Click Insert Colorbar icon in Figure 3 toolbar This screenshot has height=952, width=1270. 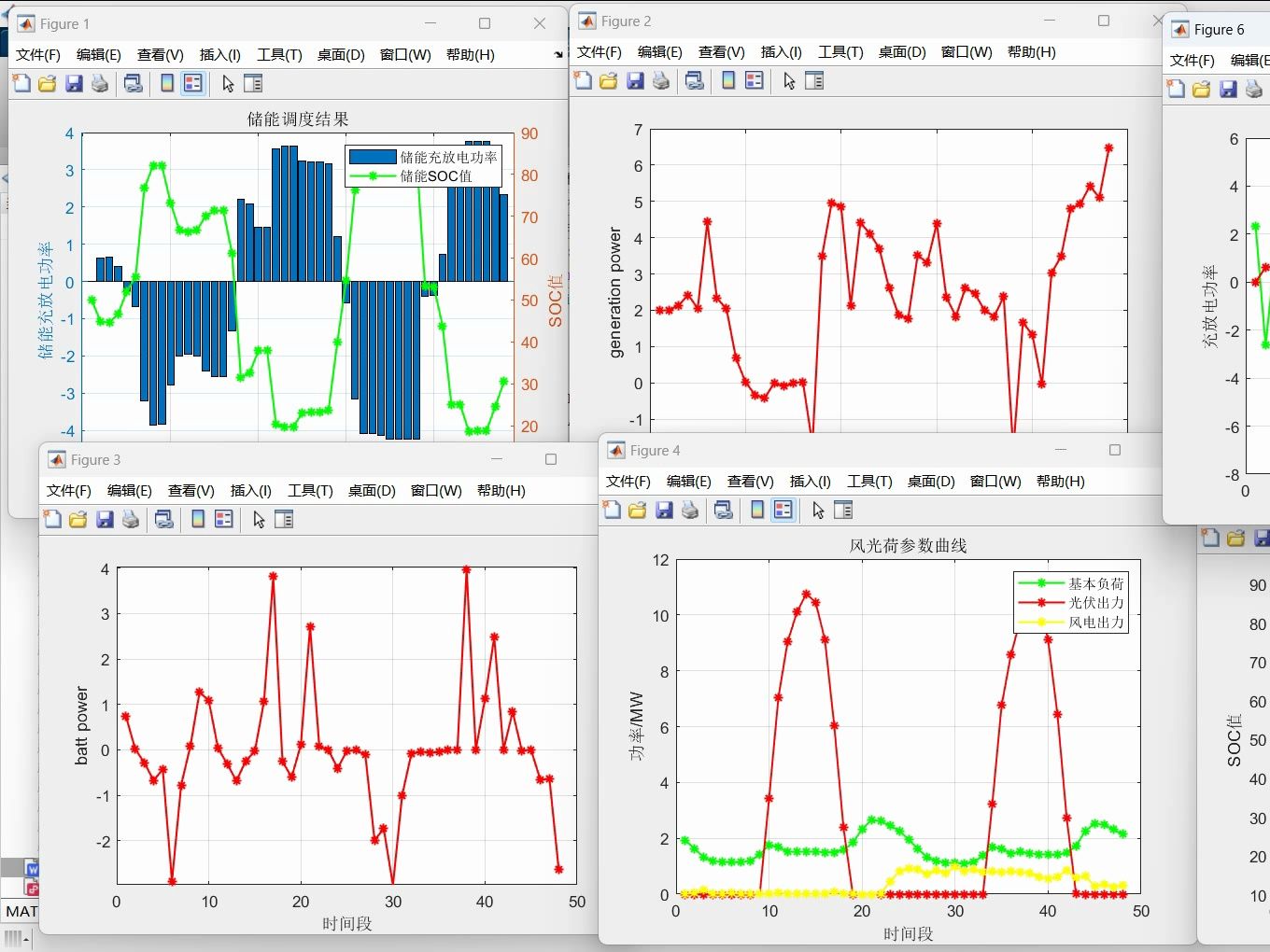coord(198,519)
